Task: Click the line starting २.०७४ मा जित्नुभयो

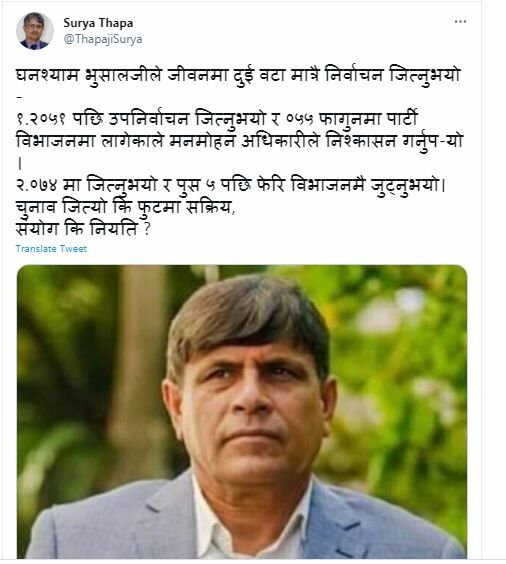Action: pos(231,186)
